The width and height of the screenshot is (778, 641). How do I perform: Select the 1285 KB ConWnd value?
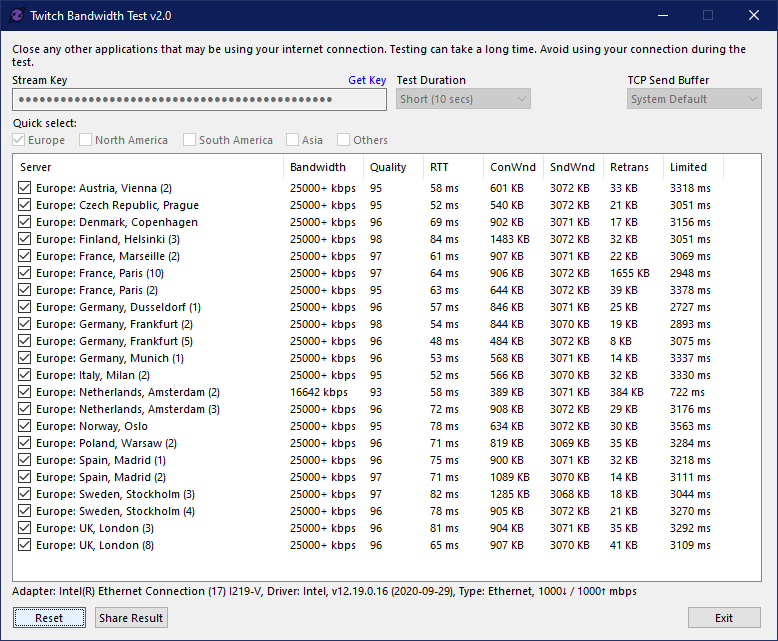(510, 494)
